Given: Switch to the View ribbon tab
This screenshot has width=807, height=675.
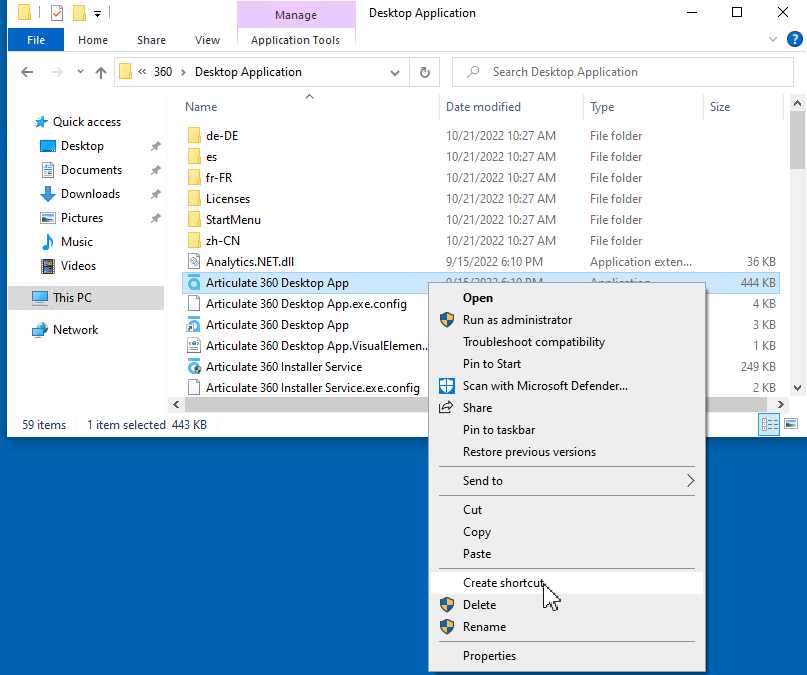Looking at the screenshot, I should click(x=207, y=40).
